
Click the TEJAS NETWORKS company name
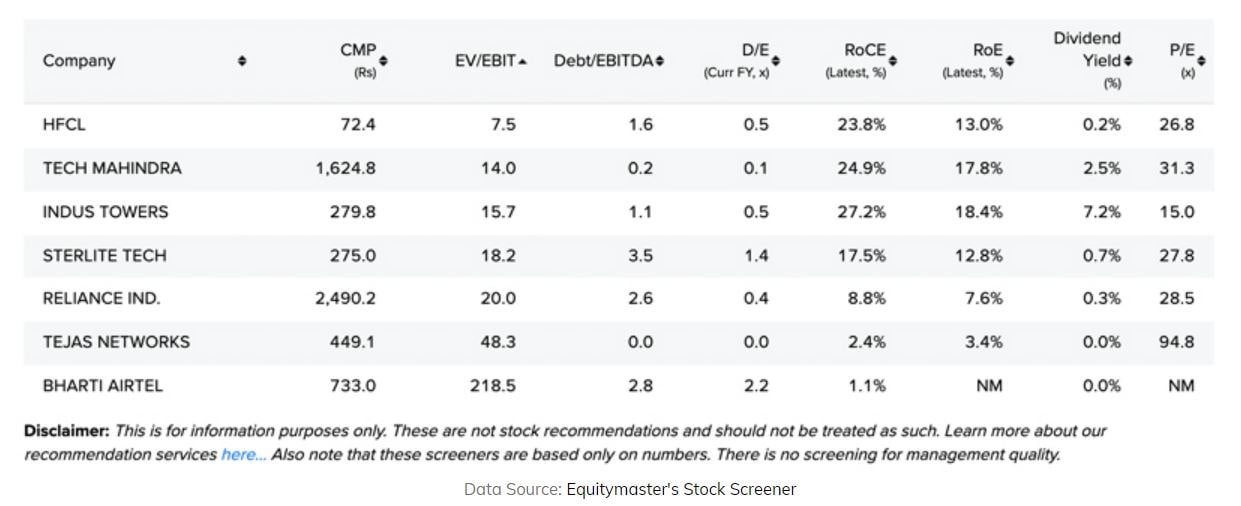[x=116, y=342]
